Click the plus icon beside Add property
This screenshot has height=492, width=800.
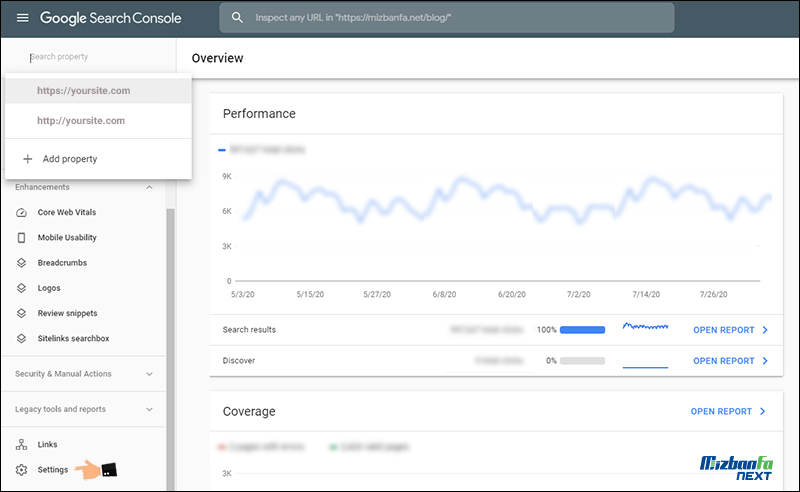click(28, 159)
